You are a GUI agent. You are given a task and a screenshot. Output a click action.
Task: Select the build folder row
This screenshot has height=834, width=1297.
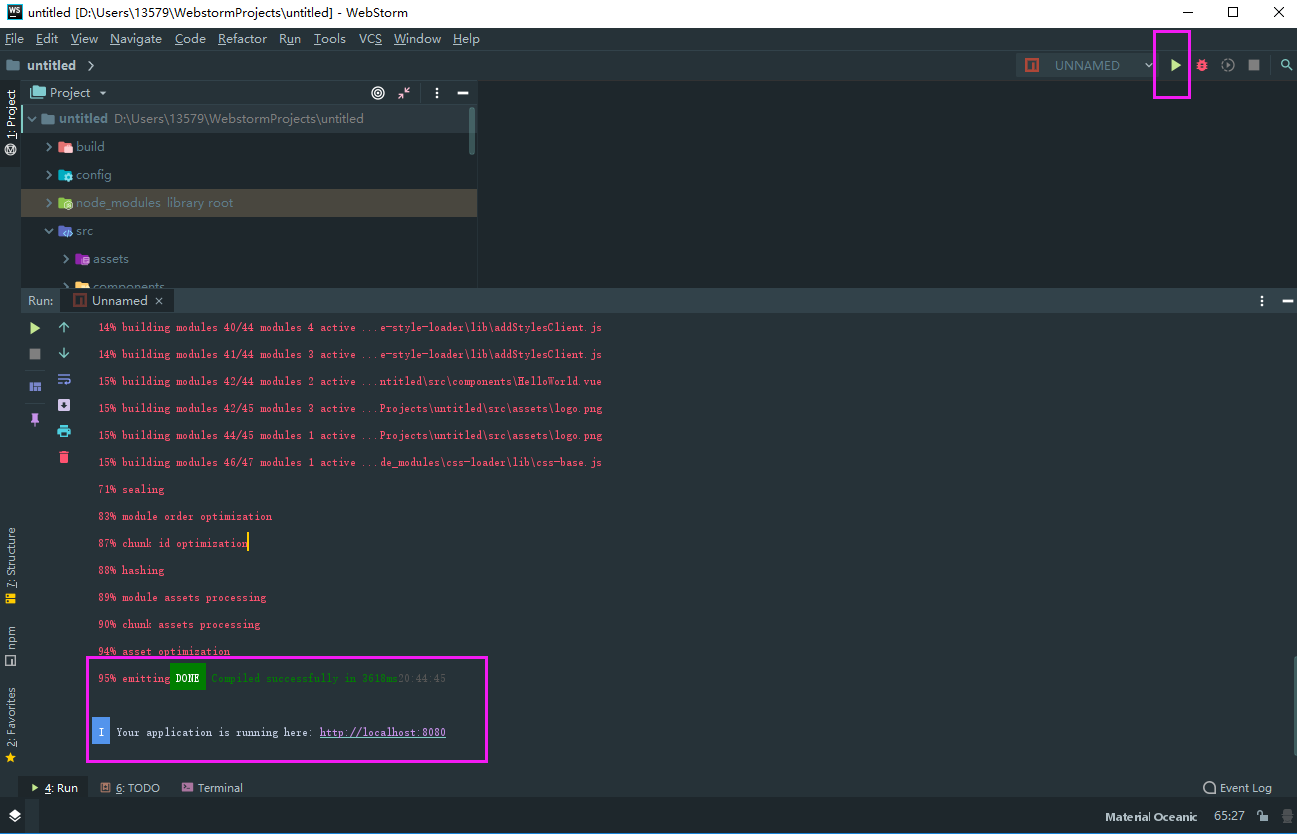(249, 147)
